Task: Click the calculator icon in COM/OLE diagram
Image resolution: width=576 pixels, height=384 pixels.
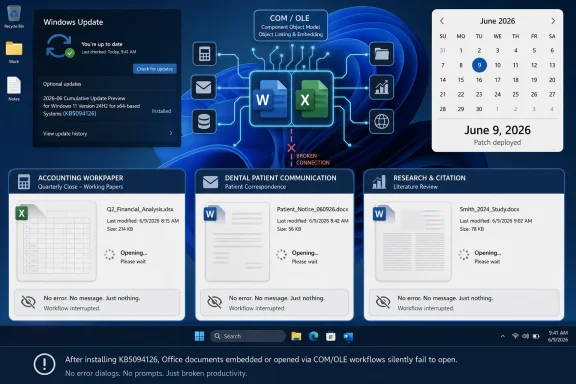Action: coord(205,54)
